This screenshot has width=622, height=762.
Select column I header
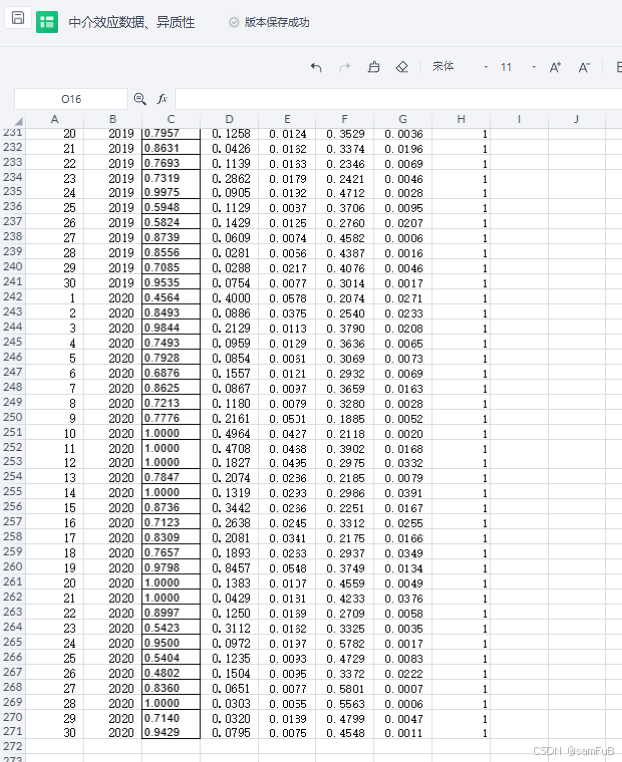(x=519, y=120)
